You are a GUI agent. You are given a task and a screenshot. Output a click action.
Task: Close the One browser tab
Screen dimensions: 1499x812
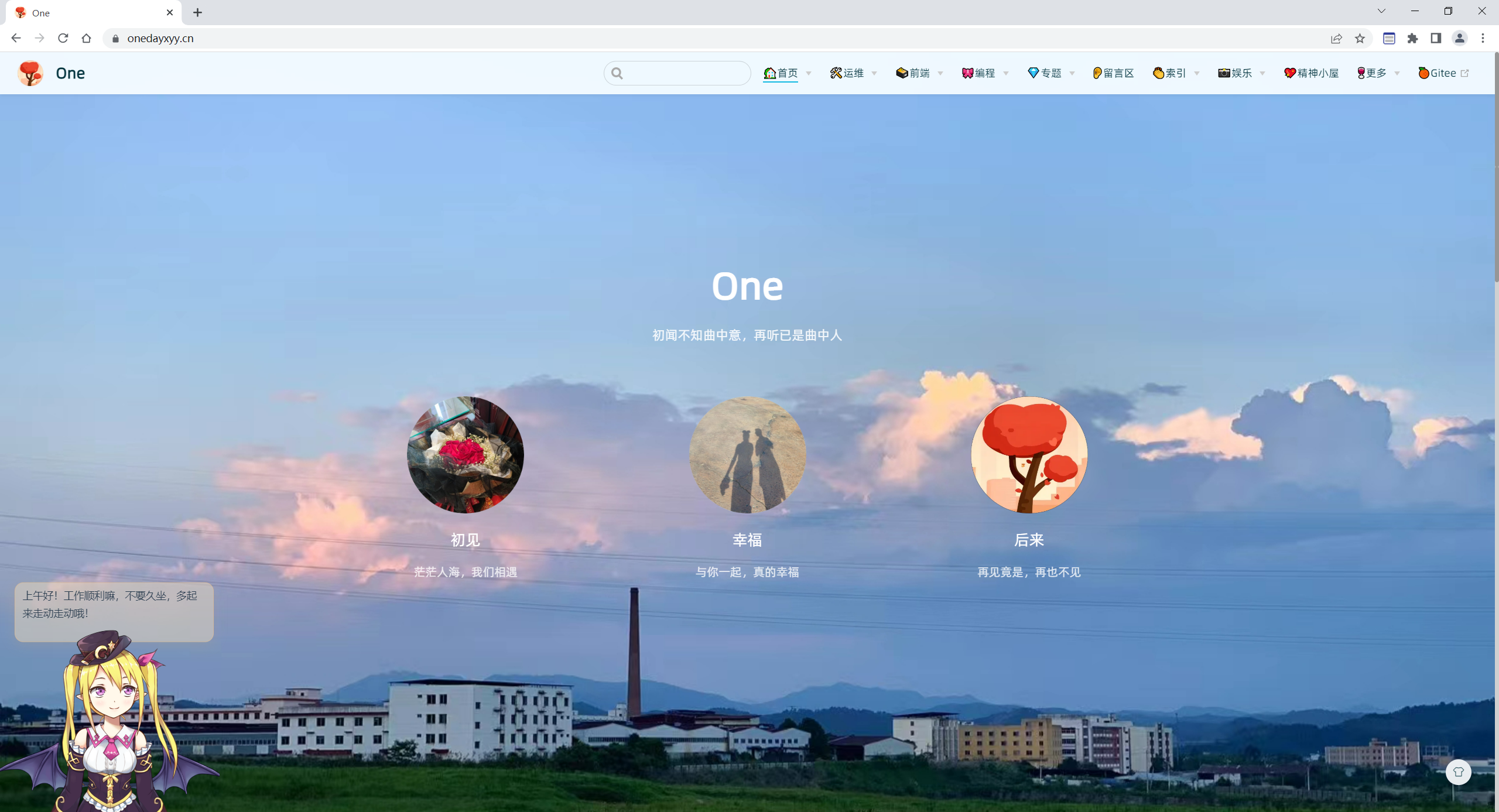170,12
